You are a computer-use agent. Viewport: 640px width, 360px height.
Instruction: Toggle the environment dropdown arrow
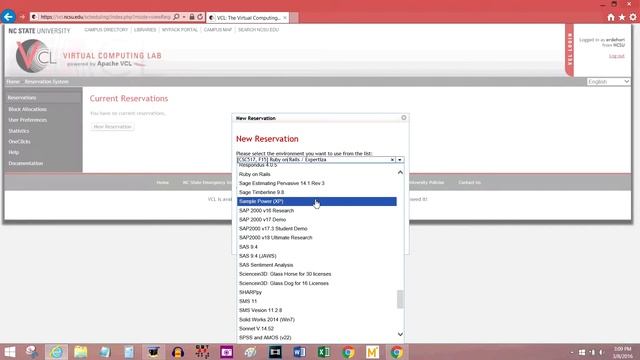400,160
